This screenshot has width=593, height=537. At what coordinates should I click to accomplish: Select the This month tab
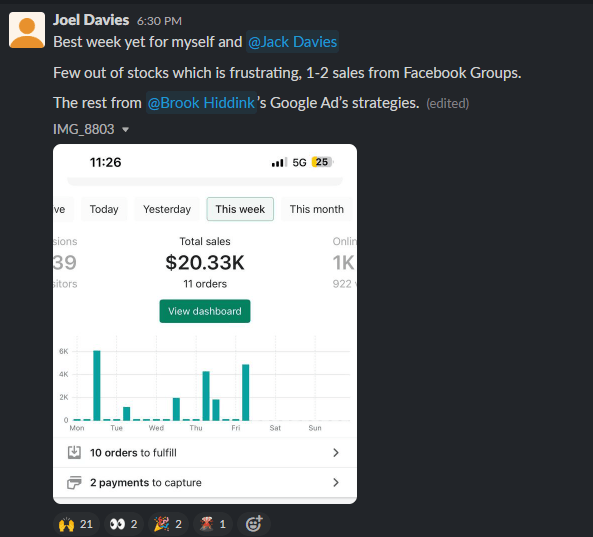coord(317,209)
